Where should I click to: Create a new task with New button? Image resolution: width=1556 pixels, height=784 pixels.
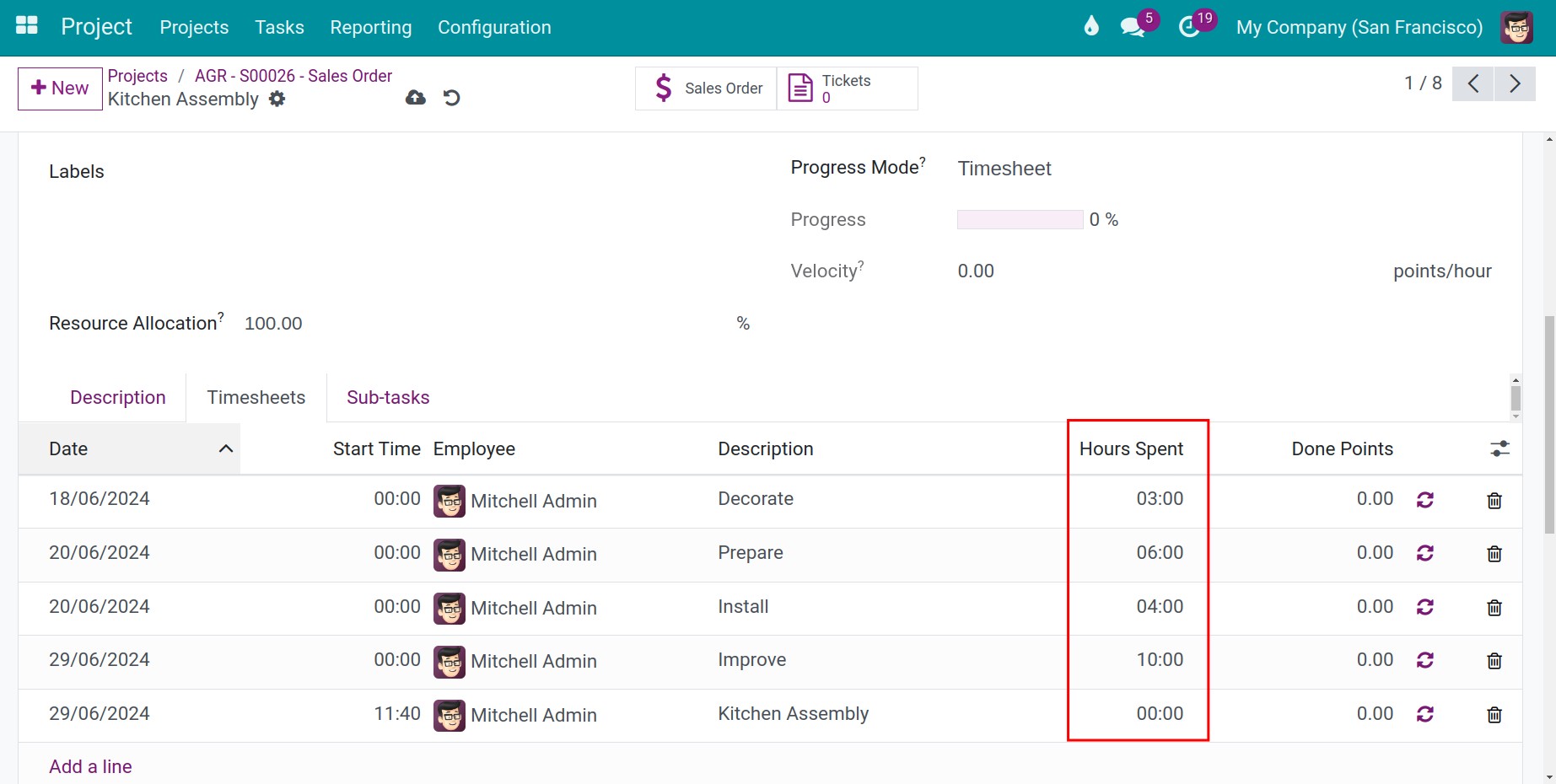tap(60, 89)
